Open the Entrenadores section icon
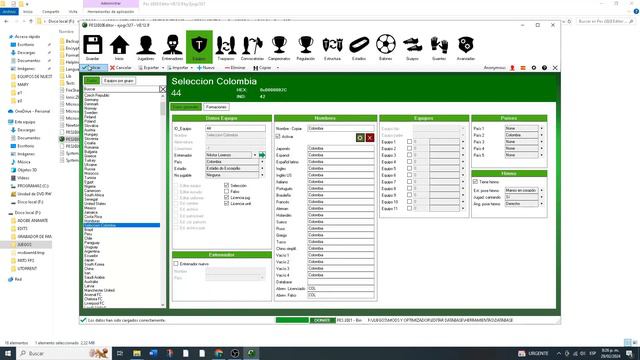The width and height of the screenshot is (640, 360). tap(172, 45)
